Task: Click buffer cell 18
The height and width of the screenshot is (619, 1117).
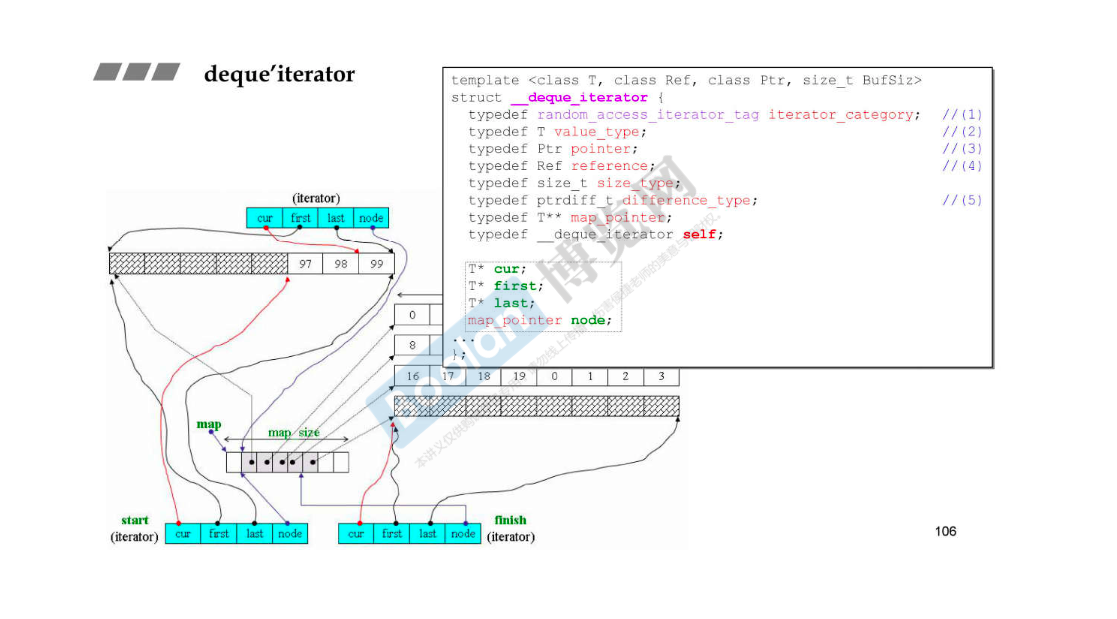Action: pos(484,376)
